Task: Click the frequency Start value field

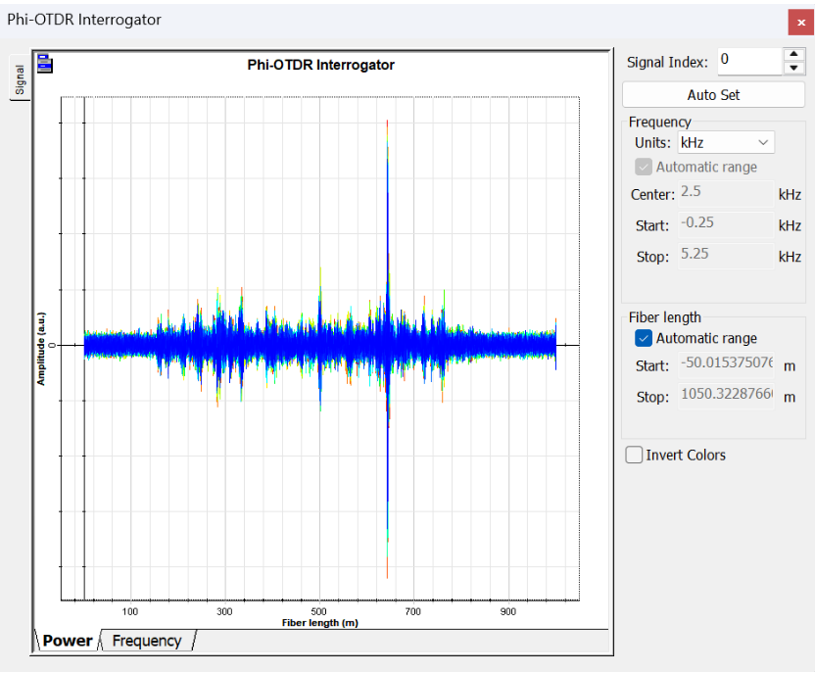Action: coord(724,224)
